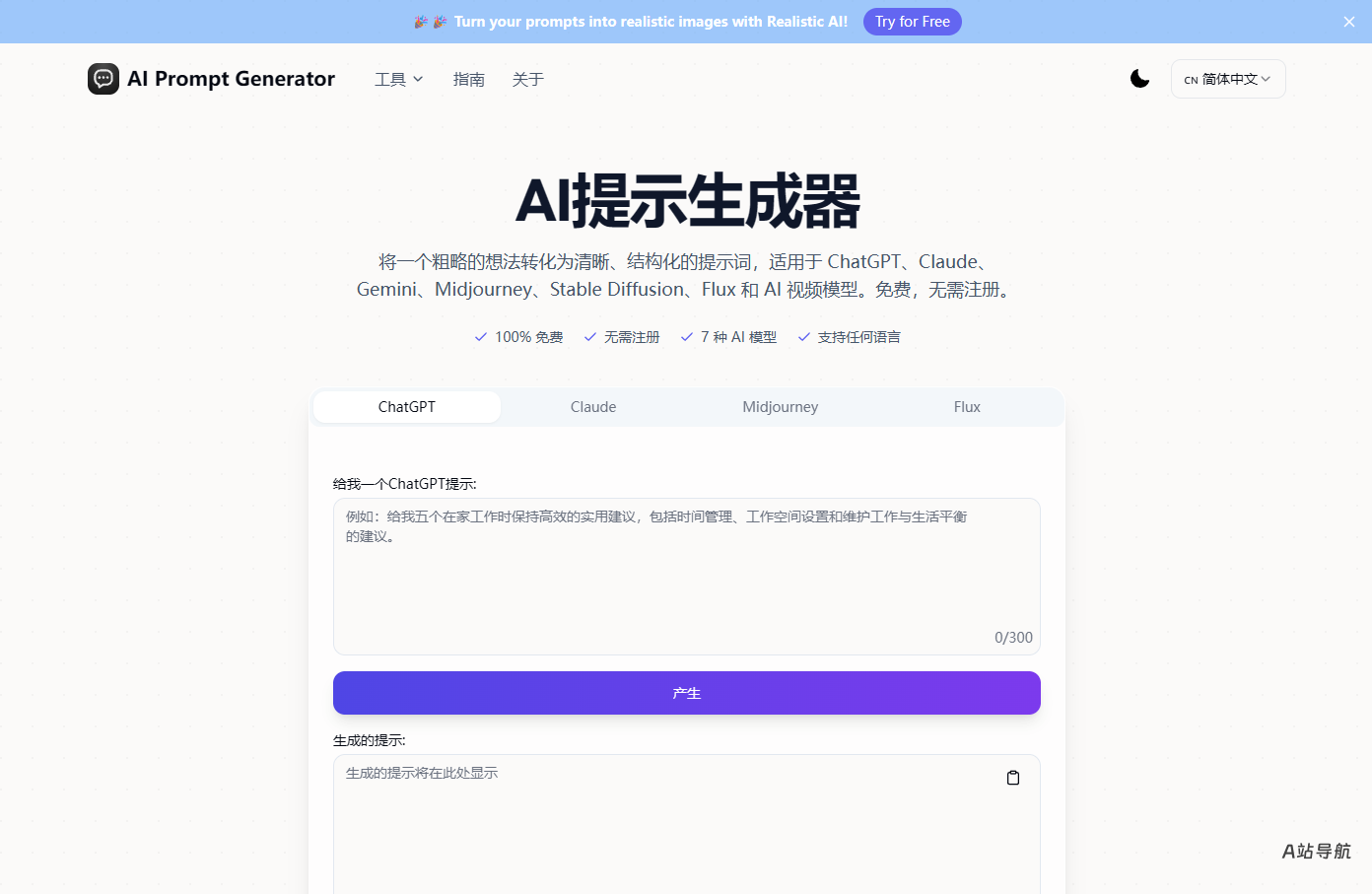Open the 工具 dropdown menu
1372x894 pixels.
click(x=399, y=79)
